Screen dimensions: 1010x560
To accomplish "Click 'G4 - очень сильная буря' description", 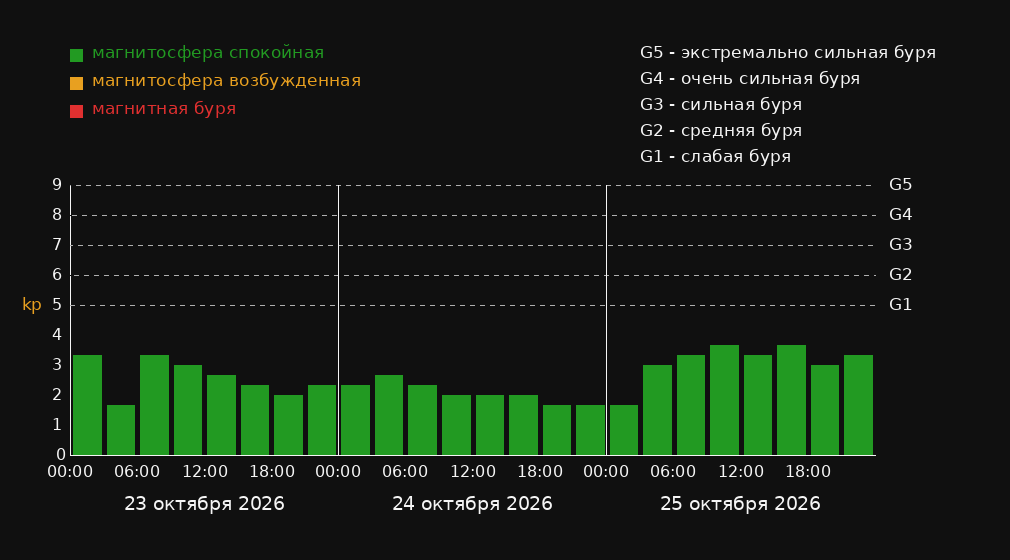I will (750, 79).
